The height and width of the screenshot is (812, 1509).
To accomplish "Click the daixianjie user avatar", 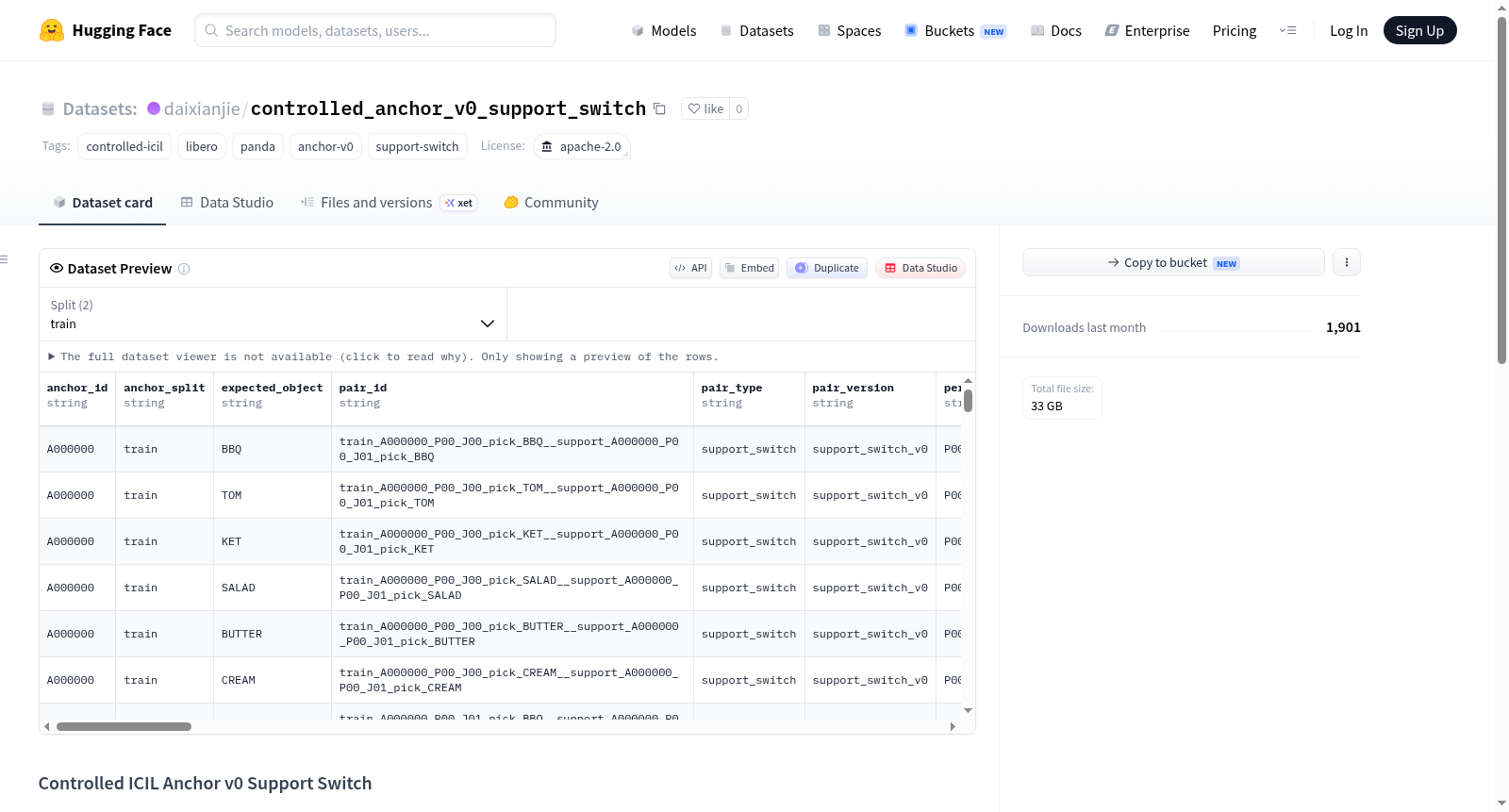I will [x=154, y=108].
